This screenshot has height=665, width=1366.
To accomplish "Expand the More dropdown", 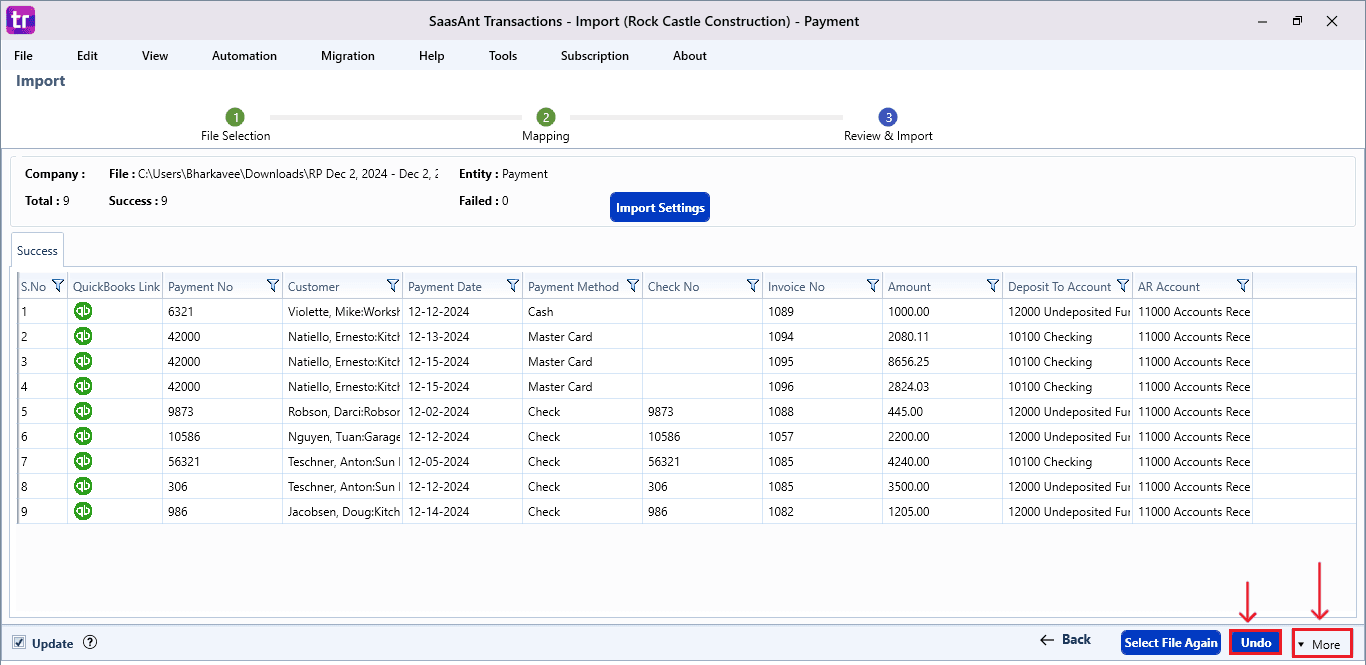I will point(1322,643).
